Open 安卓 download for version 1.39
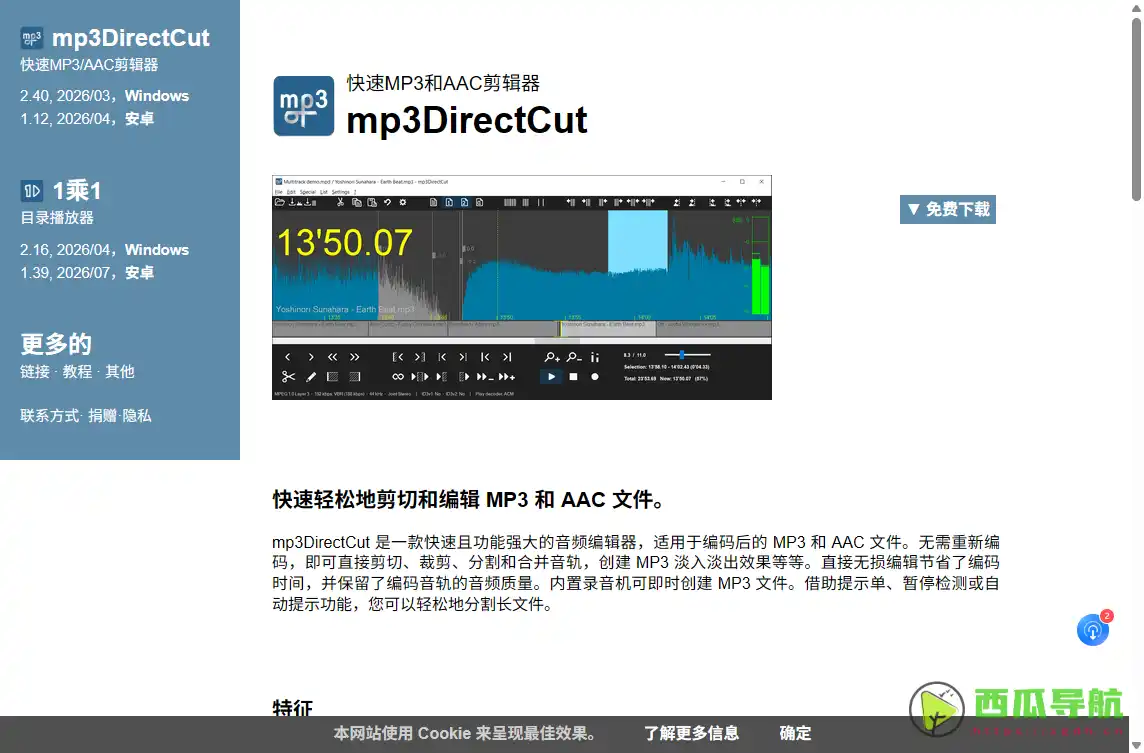This screenshot has width=1144, height=753. (139, 272)
